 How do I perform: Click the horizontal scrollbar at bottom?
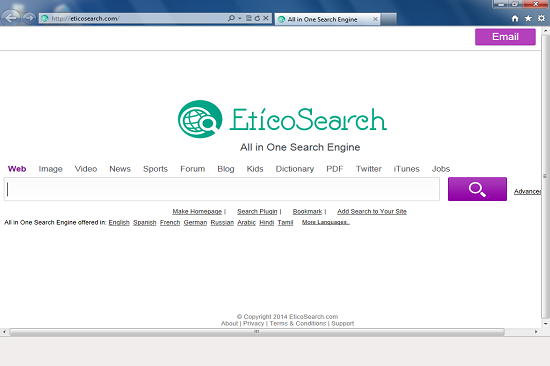click(x=257, y=332)
